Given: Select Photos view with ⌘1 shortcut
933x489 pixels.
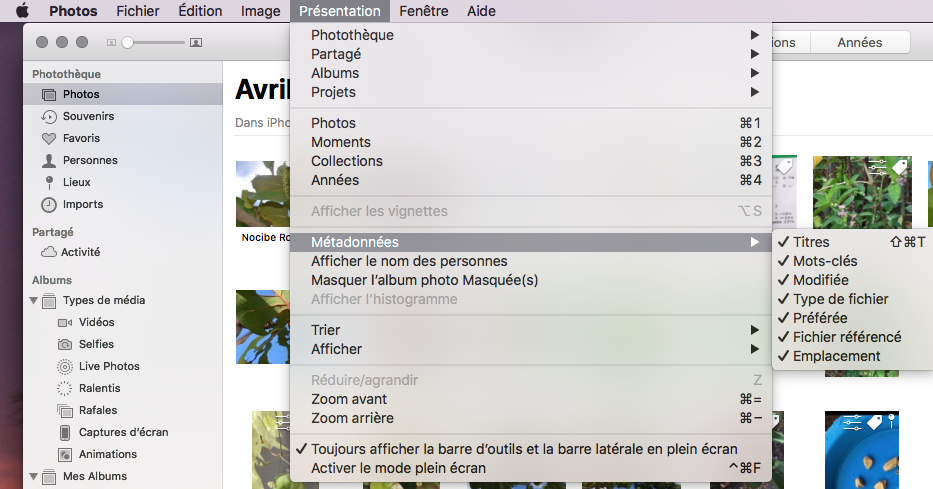Looking at the screenshot, I should click(x=531, y=123).
